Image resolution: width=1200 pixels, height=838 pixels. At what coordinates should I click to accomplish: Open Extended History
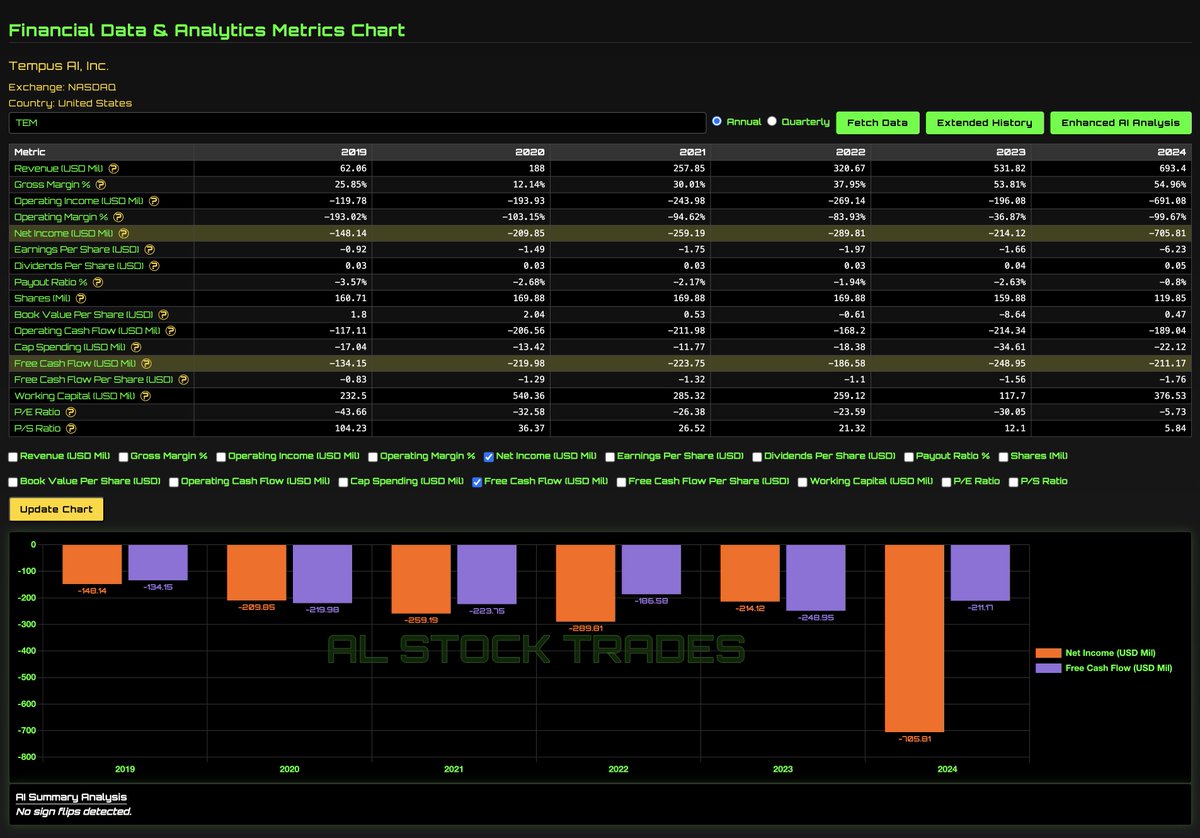985,122
